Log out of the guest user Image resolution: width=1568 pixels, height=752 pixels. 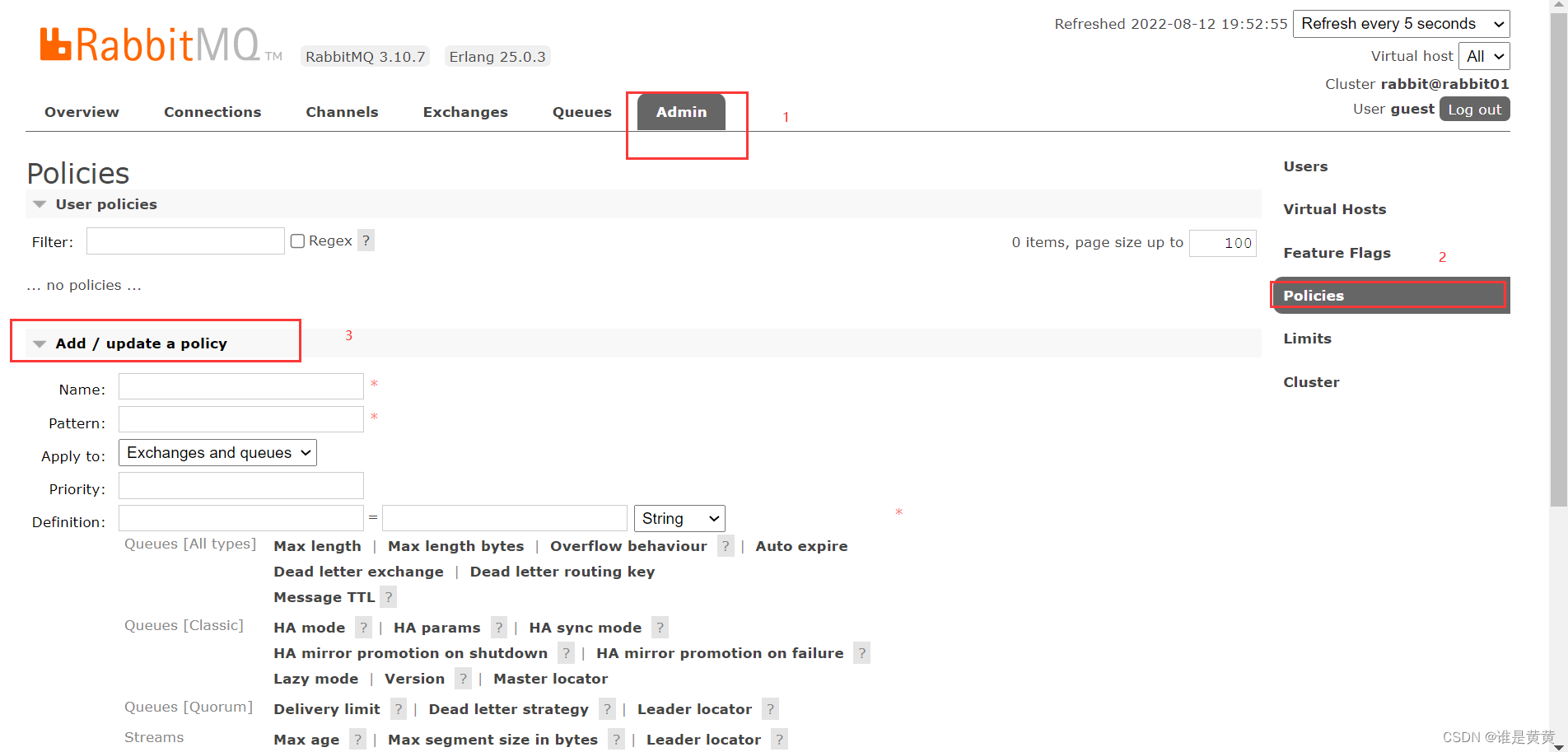click(x=1474, y=110)
